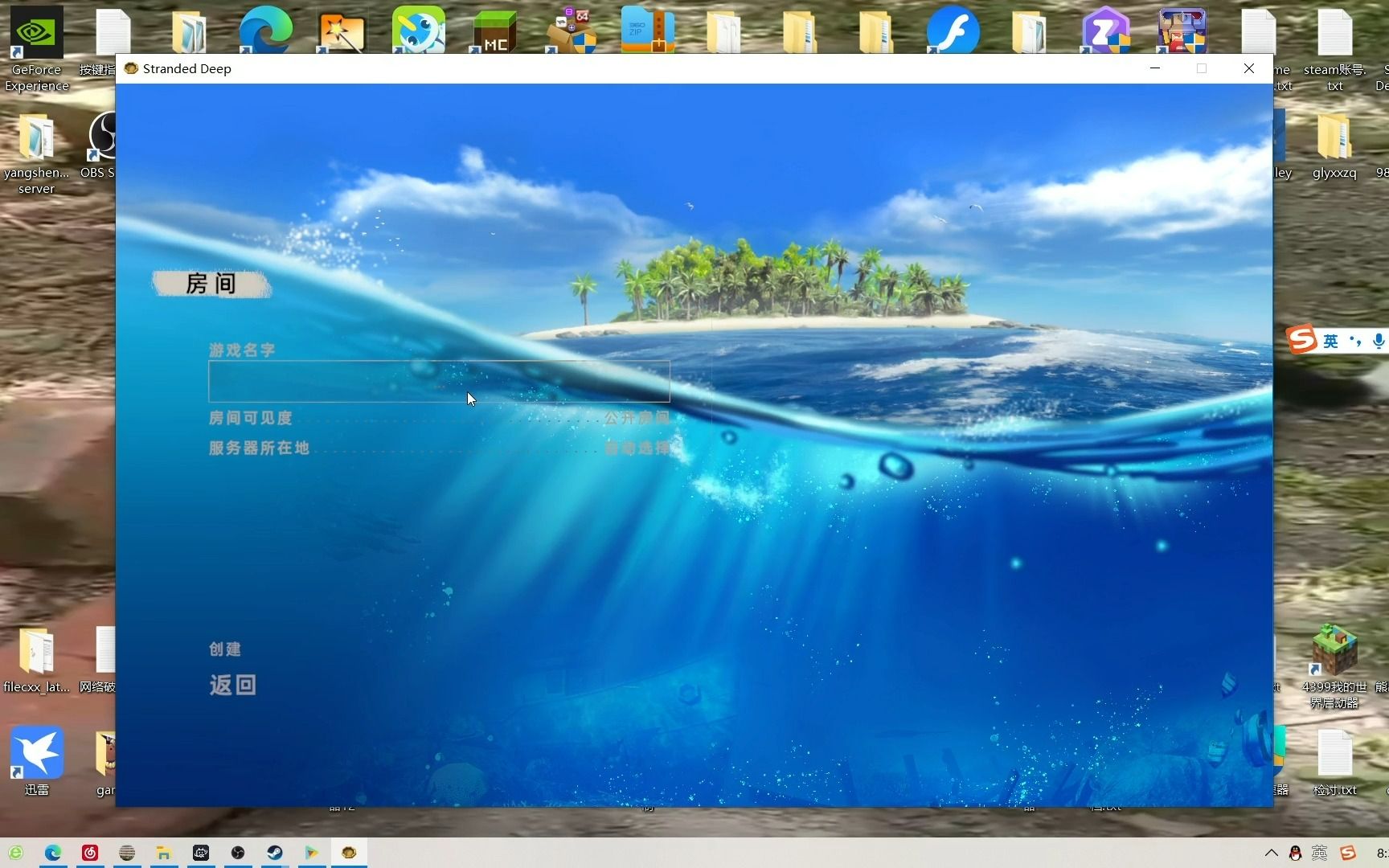Open GeForce Experience desktop shortcut
Image resolution: width=1389 pixels, height=868 pixels.
(x=36, y=48)
